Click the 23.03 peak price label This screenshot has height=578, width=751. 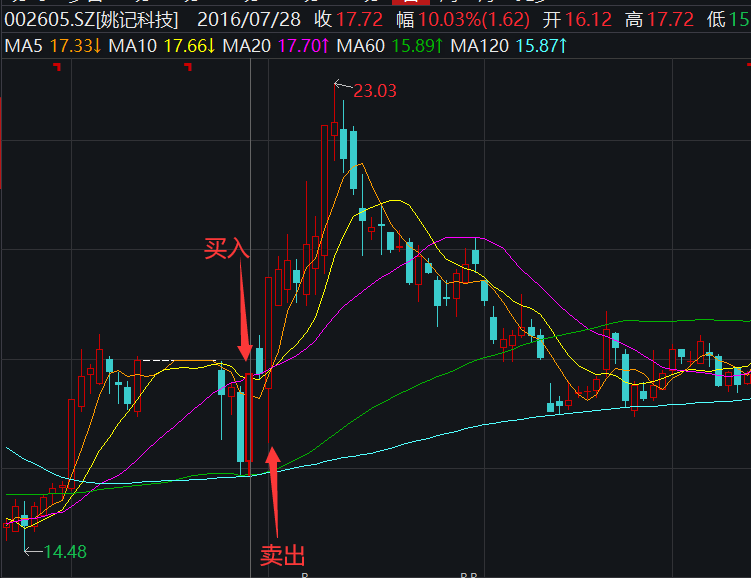coord(375,91)
